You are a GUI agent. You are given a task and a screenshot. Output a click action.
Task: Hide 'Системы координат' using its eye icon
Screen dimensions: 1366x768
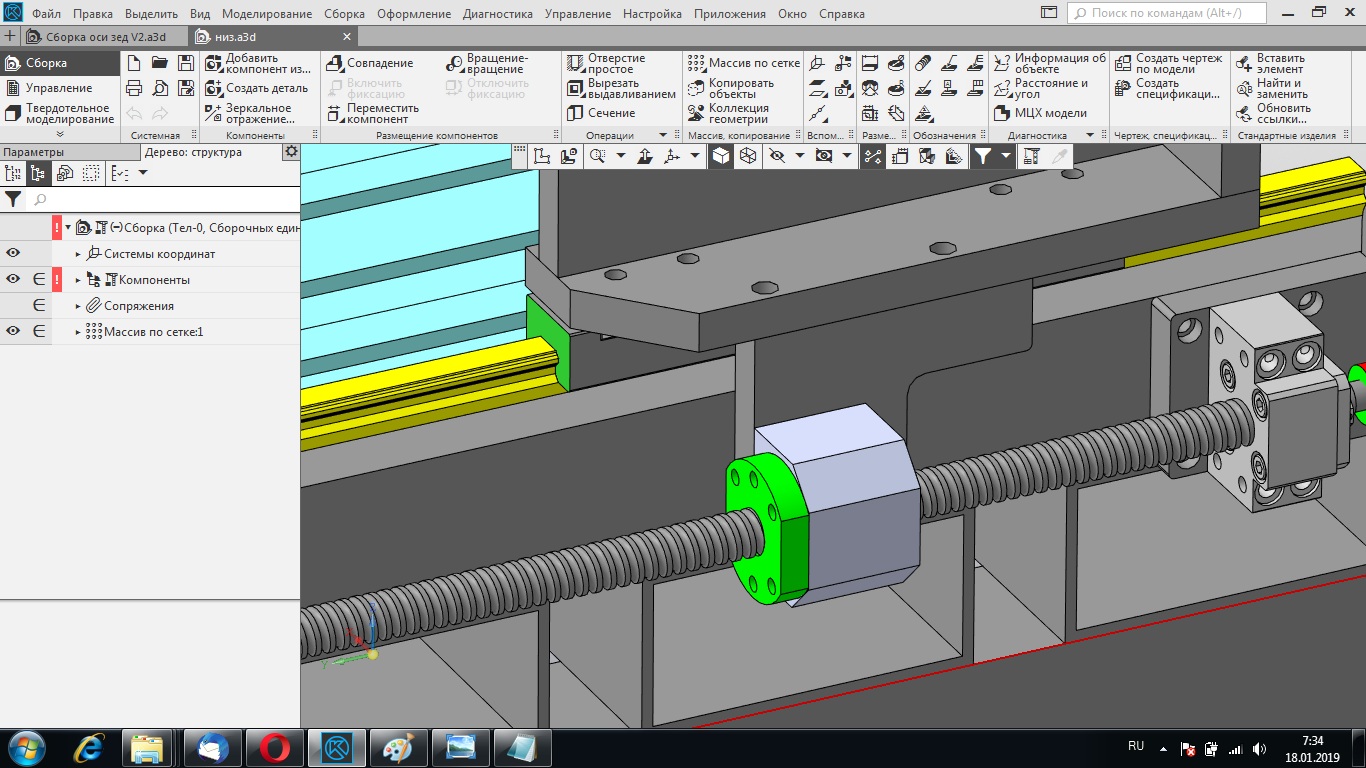coord(13,254)
